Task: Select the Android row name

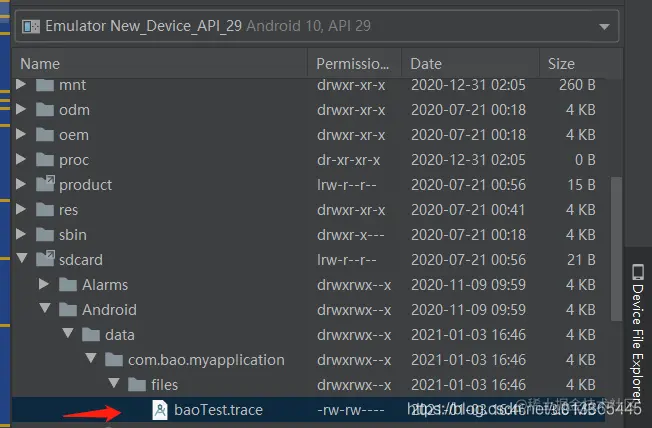Action: tap(109, 310)
